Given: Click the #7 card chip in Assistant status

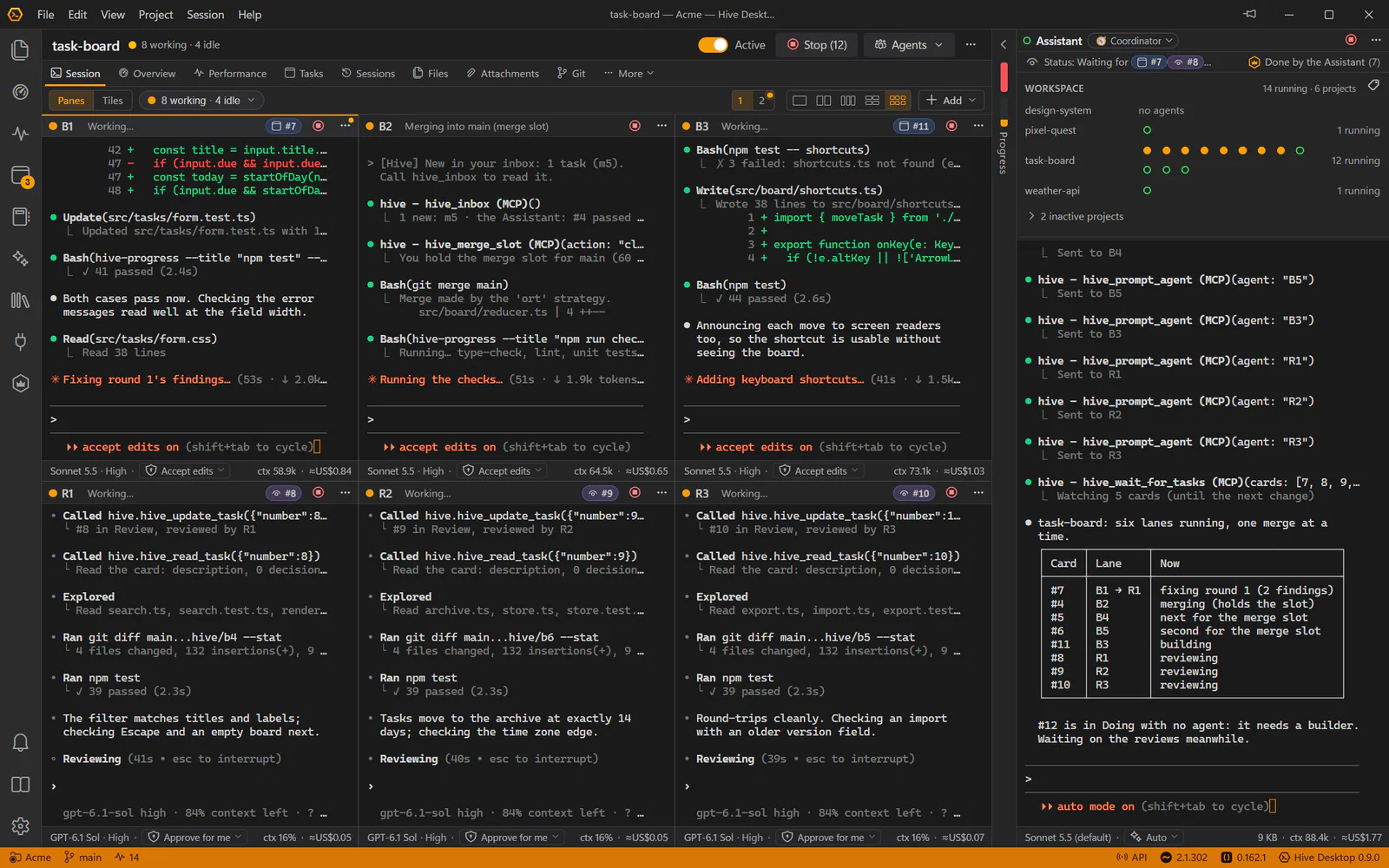Looking at the screenshot, I should [x=1149, y=62].
